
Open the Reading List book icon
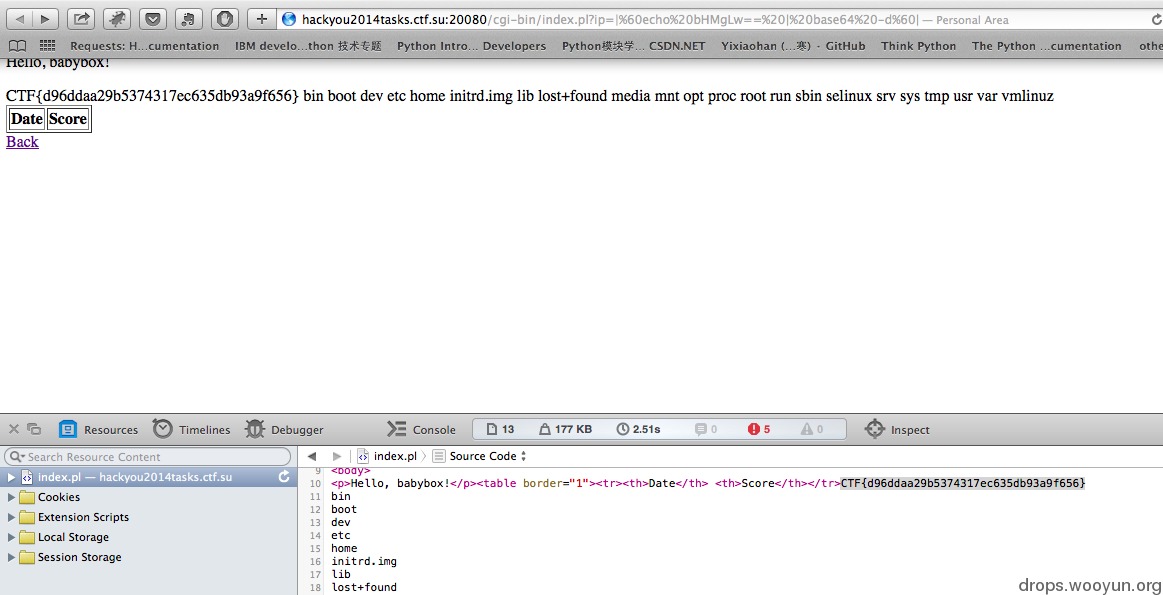[16, 46]
